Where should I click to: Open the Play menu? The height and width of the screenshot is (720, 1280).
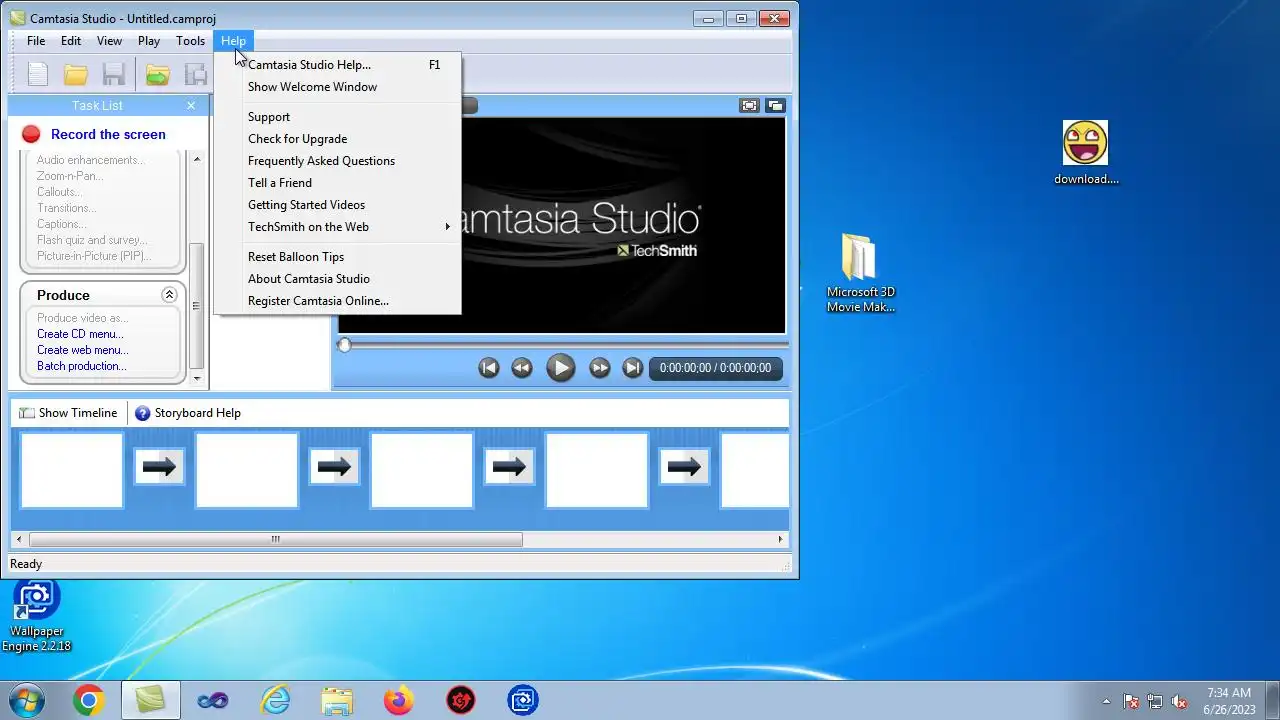[149, 41]
